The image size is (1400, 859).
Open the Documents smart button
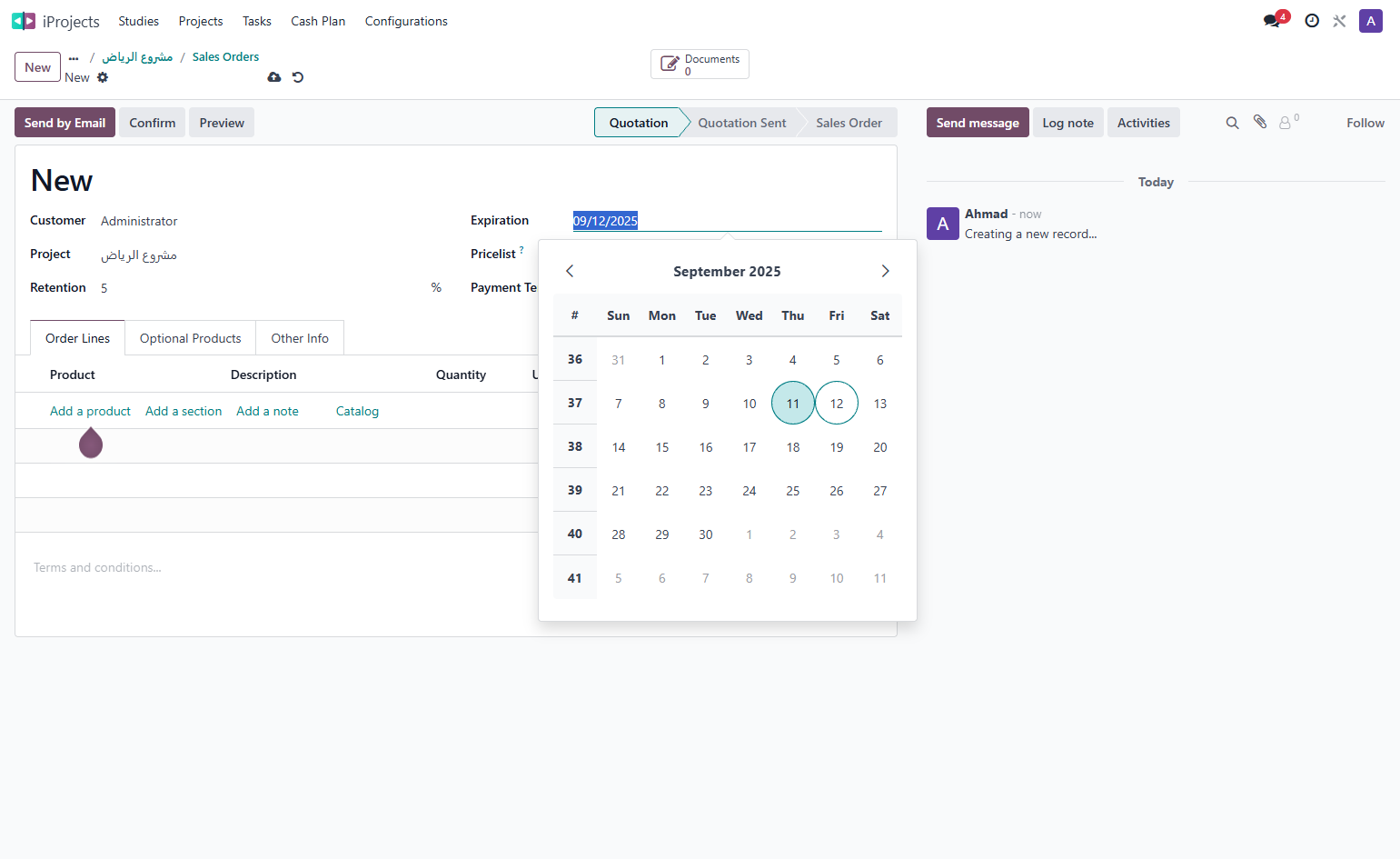pyautogui.click(x=700, y=65)
